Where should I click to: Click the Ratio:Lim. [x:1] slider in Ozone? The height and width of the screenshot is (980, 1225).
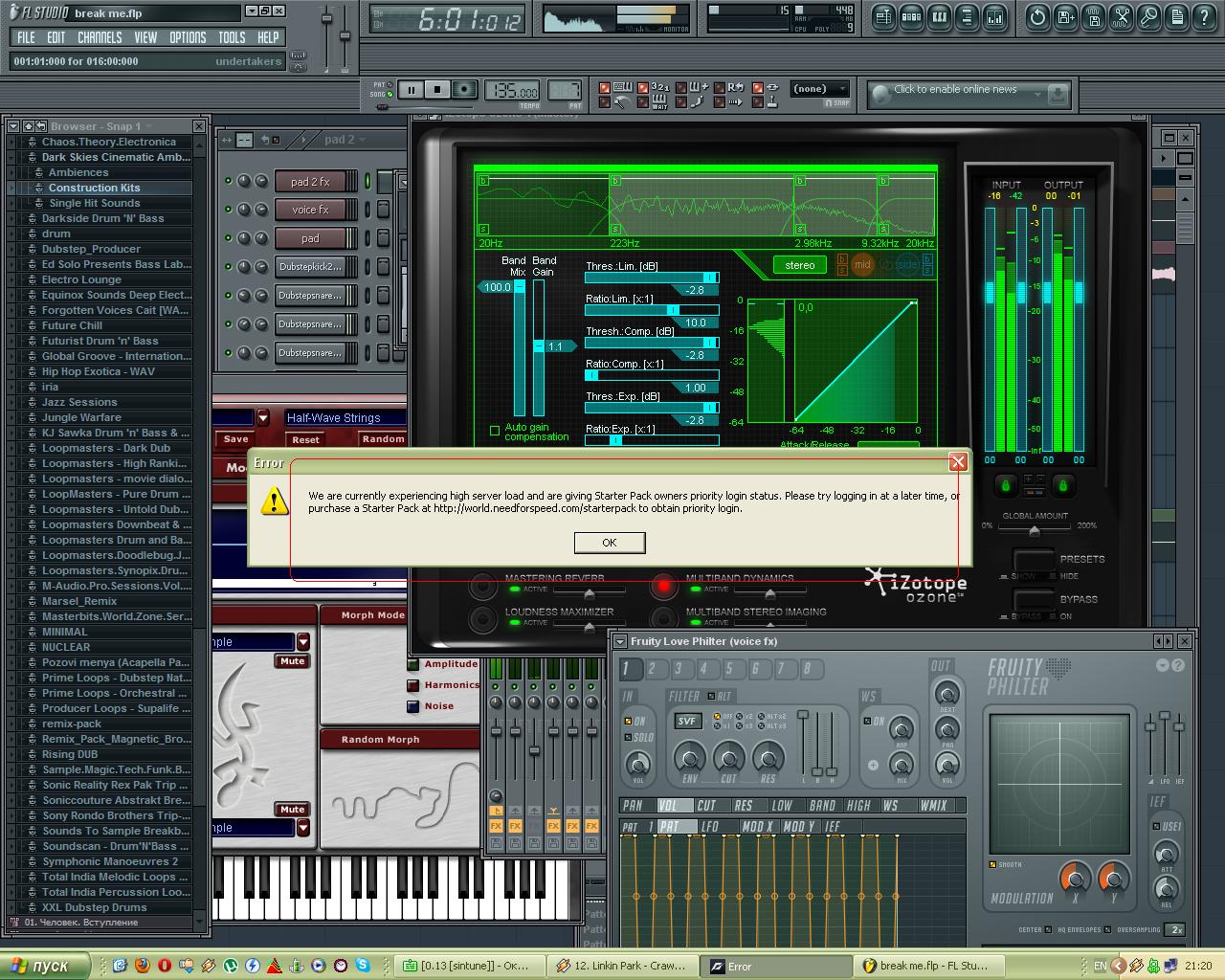pyautogui.click(x=652, y=310)
